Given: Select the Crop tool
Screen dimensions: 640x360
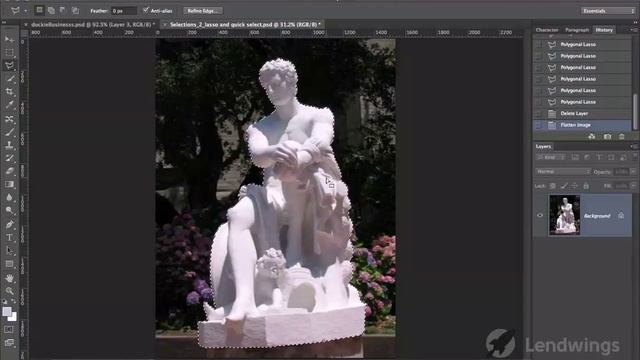Looking at the screenshot, I should point(9,92).
